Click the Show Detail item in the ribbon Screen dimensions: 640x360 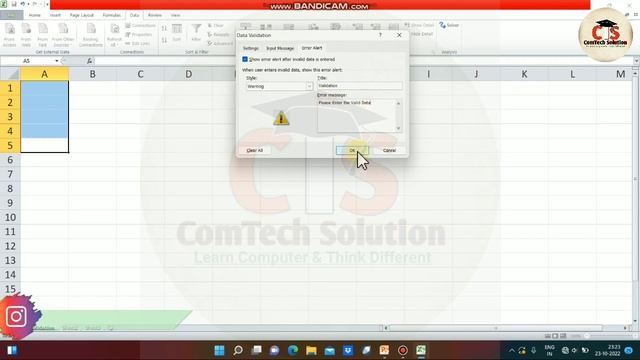click(419, 25)
